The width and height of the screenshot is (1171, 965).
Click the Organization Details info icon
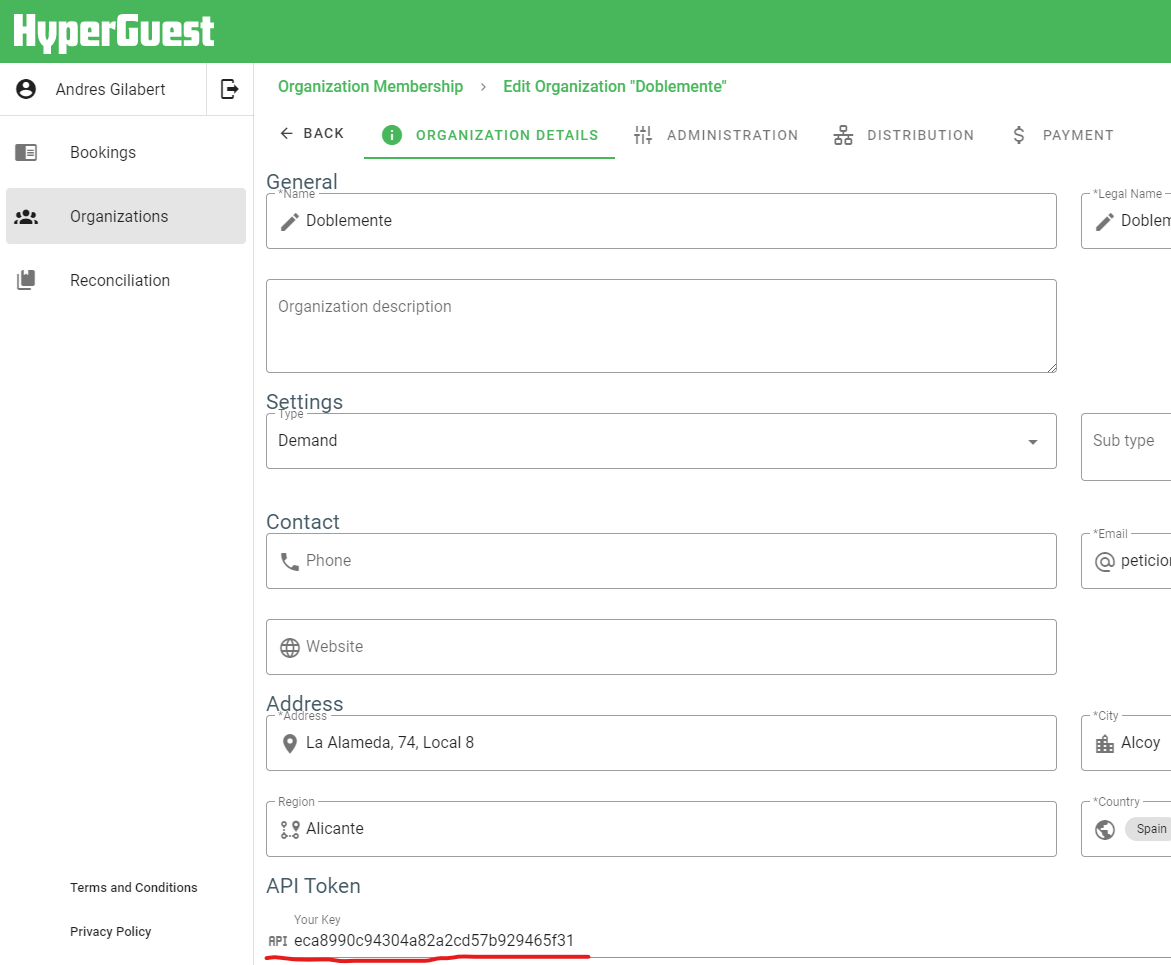point(392,135)
